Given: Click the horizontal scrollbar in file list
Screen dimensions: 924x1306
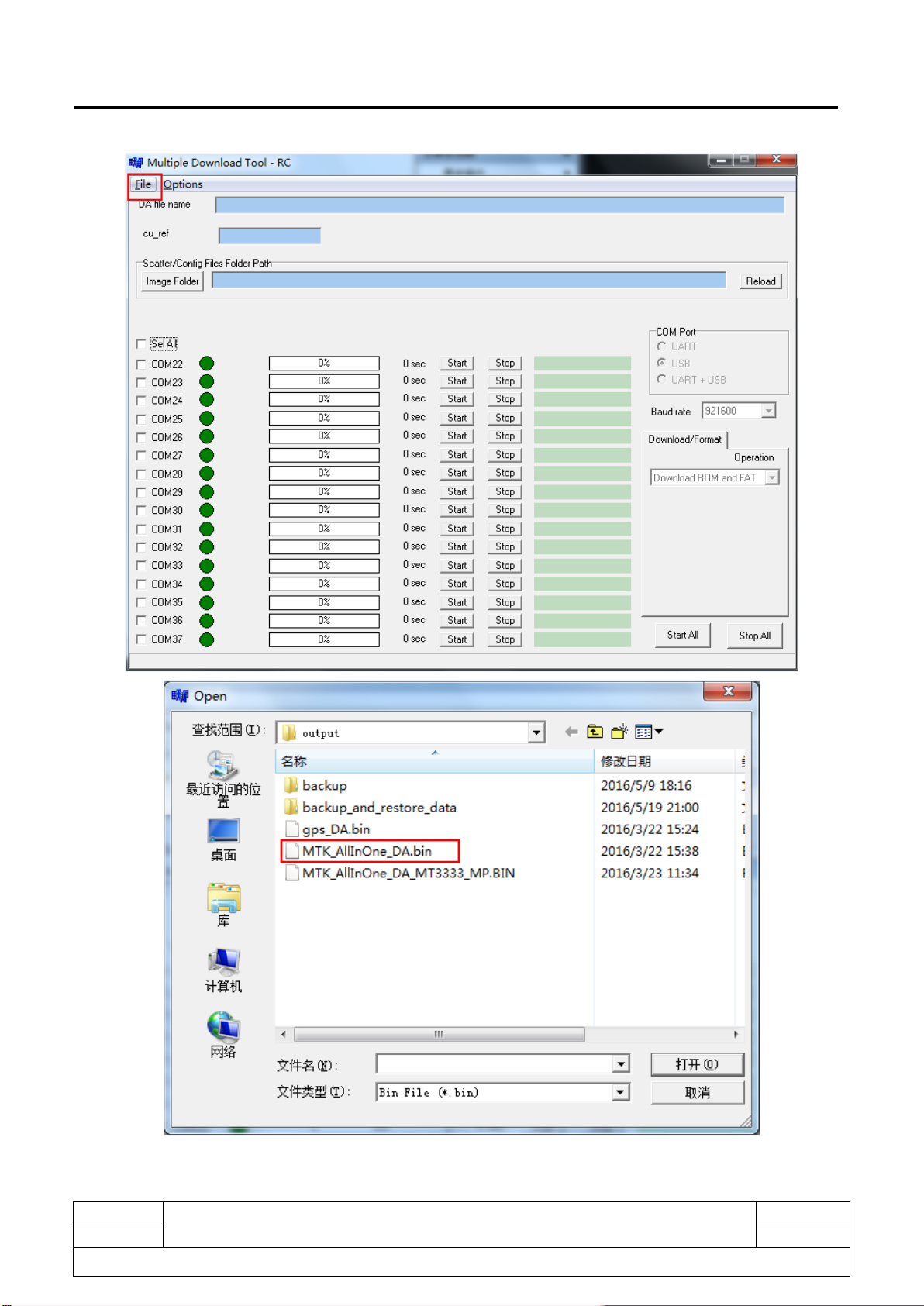Looking at the screenshot, I should click(440, 1035).
